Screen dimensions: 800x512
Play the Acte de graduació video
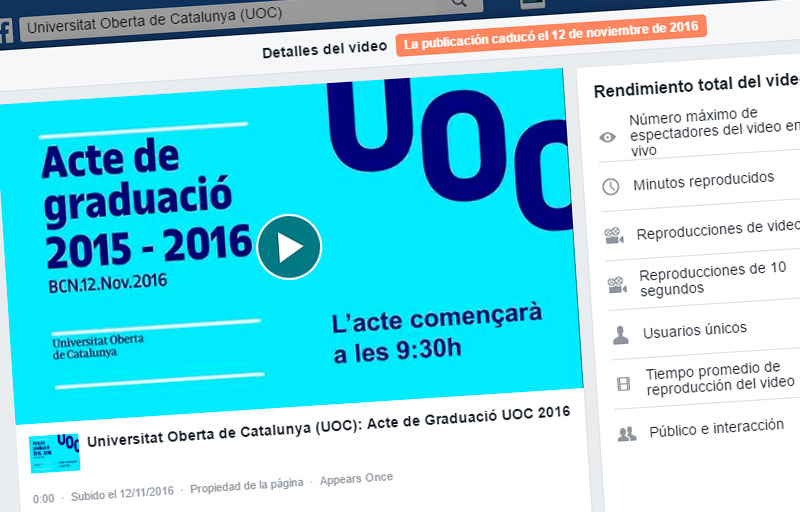pyautogui.click(x=289, y=247)
